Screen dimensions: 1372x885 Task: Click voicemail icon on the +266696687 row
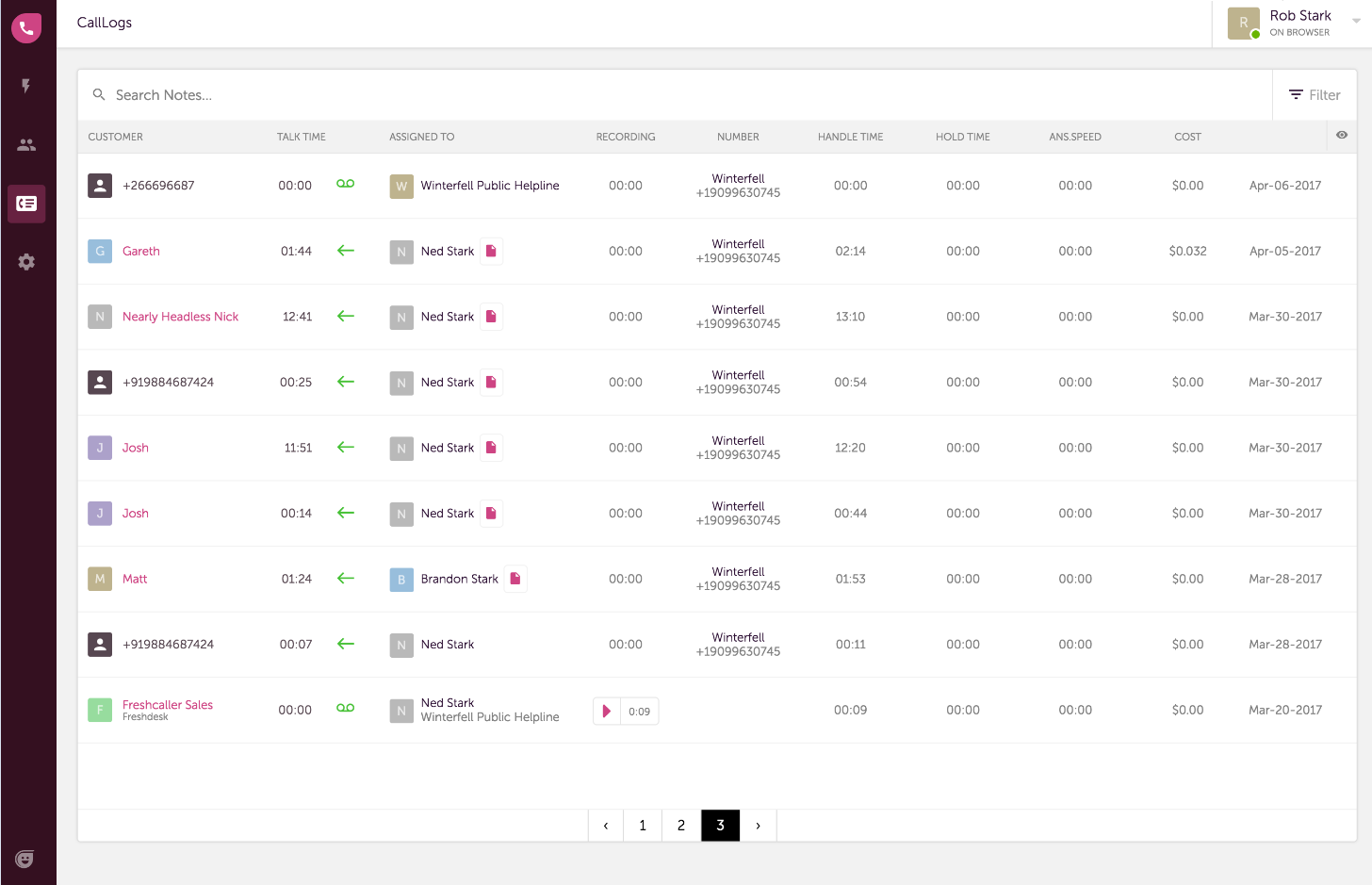(x=346, y=185)
